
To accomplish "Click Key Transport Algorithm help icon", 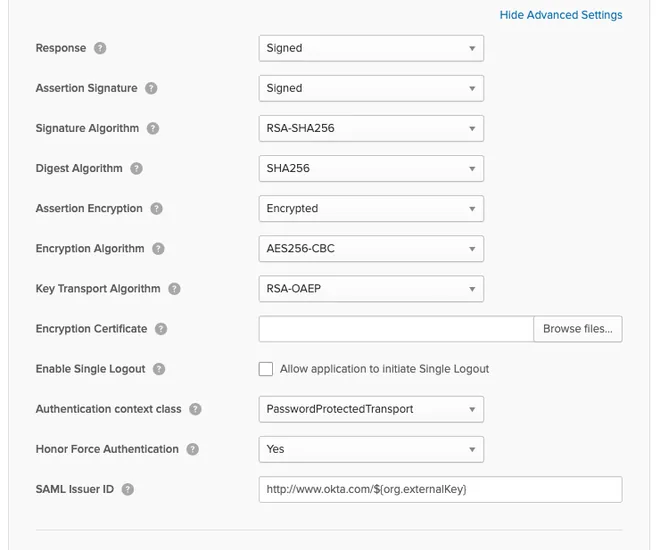I will pos(174,289).
